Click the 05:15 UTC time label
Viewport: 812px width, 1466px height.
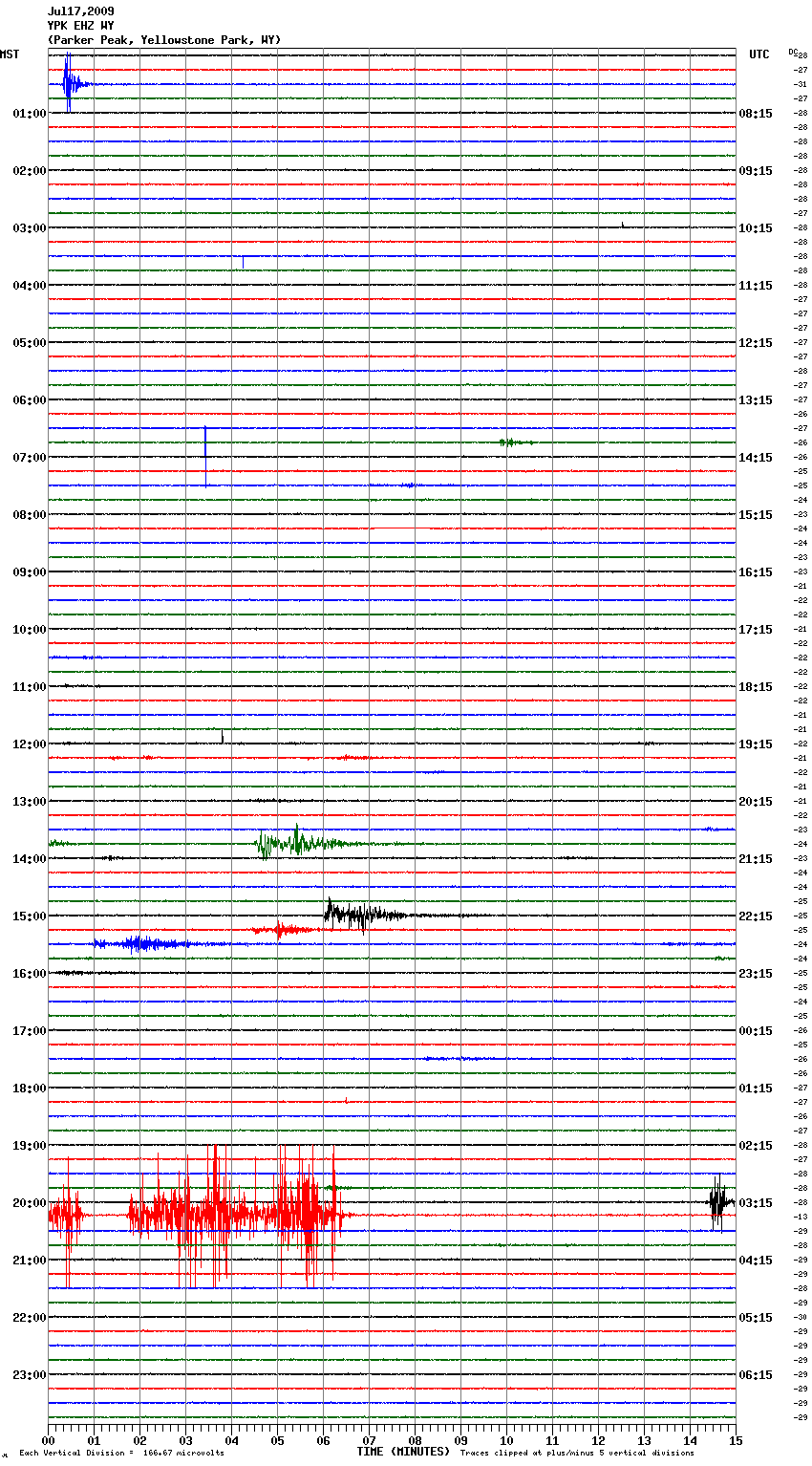click(x=756, y=1318)
